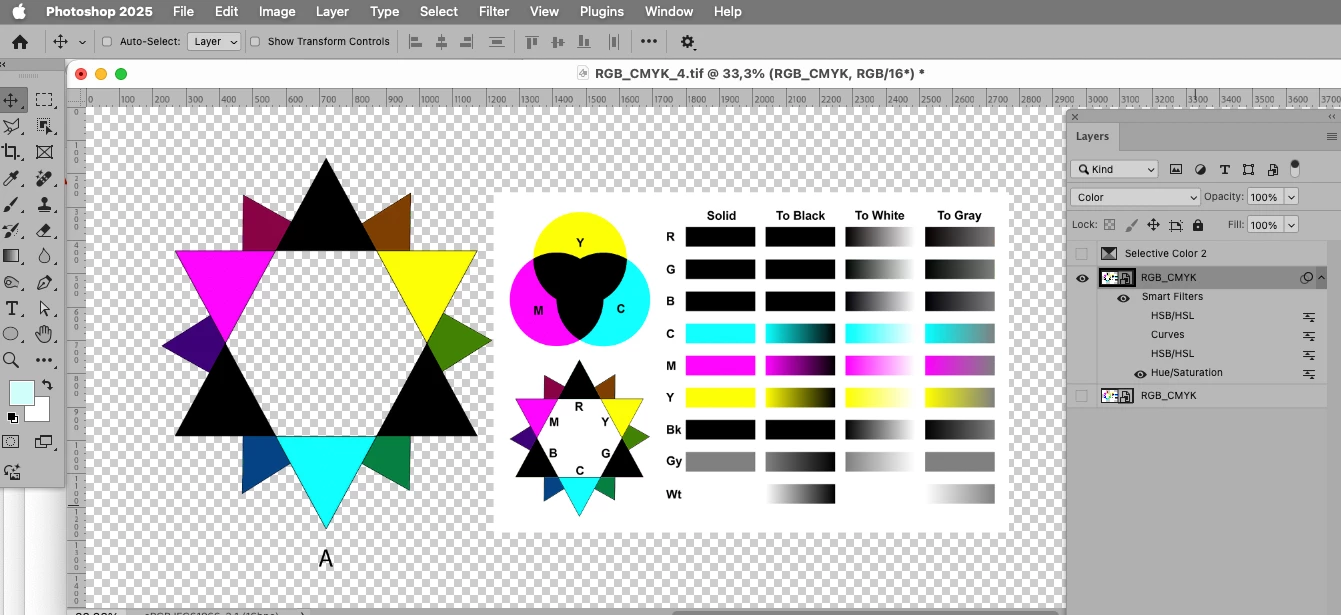
Task: Open the Auto-Select Layer dropdown
Action: point(214,42)
